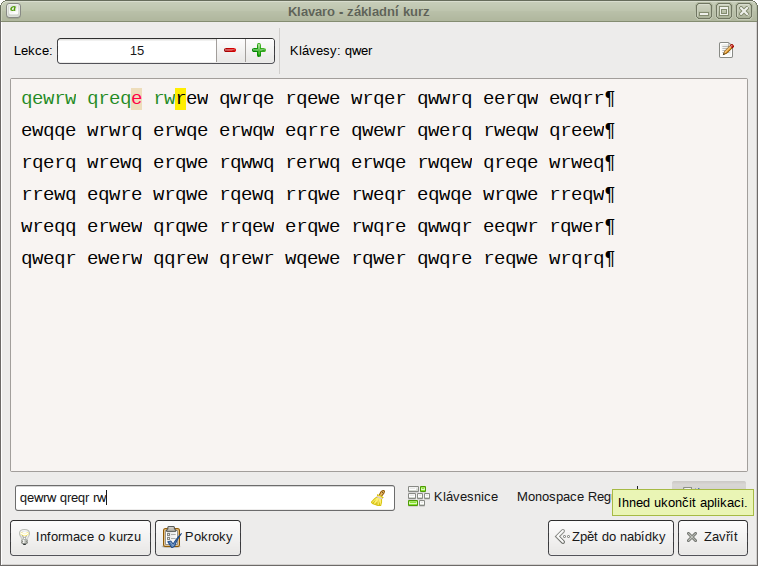Decrease the lesson number with the minus button

230,51
